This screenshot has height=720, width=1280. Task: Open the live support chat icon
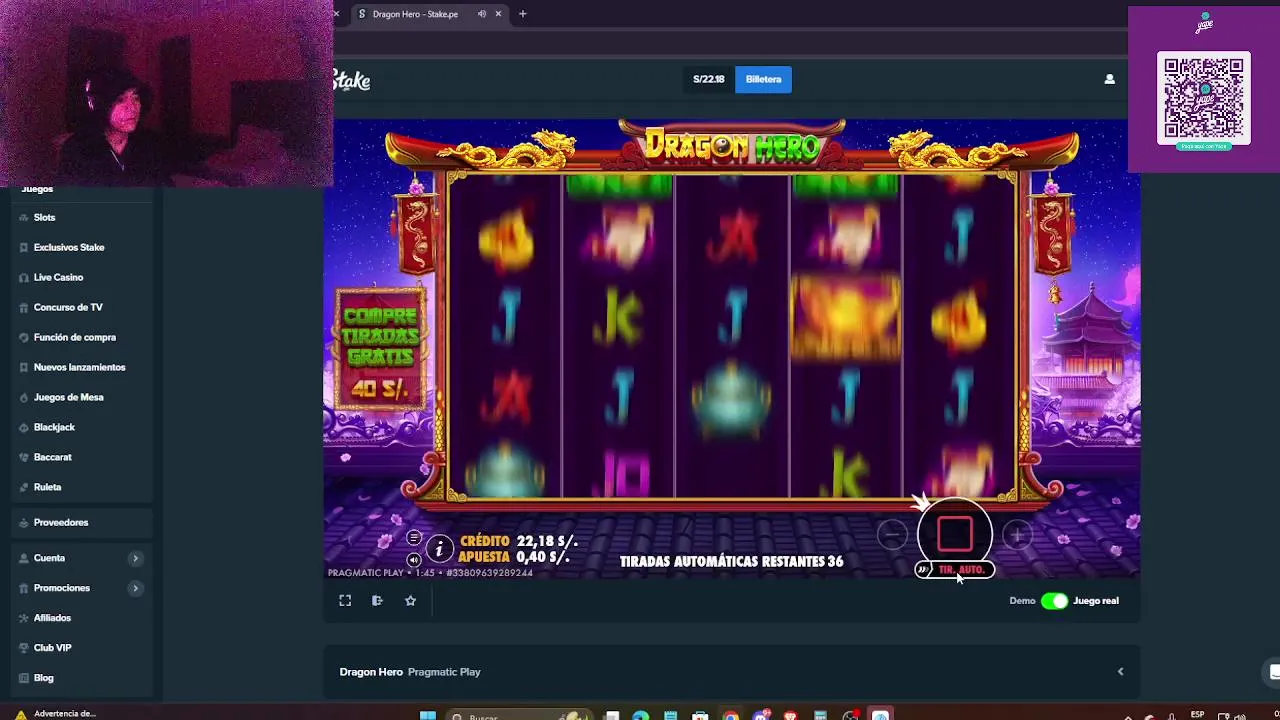[x=1273, y=672]
